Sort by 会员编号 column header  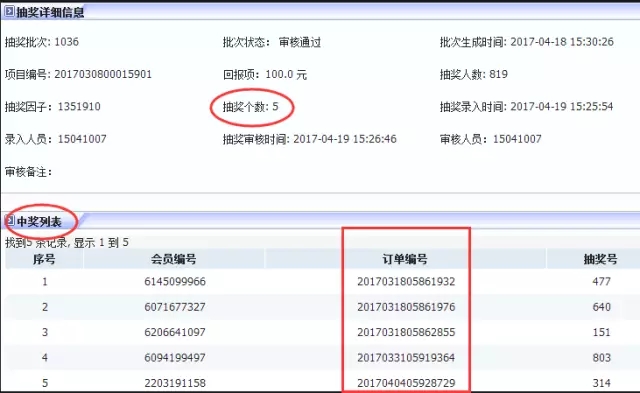tap(173, 259)
